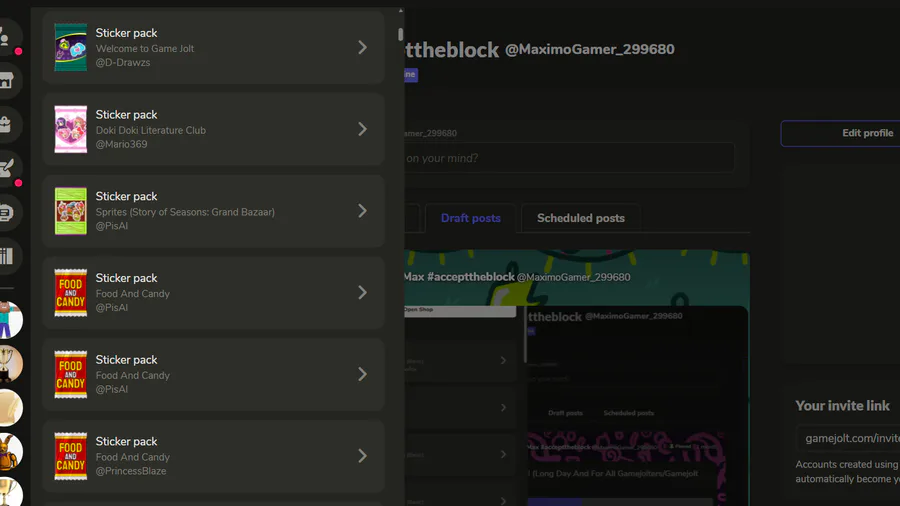The height and width of the screenshot is (506, 900).
Task: Focus the 'on your mind?' post field
Action: pyautogui.click(x=569, y=158)
